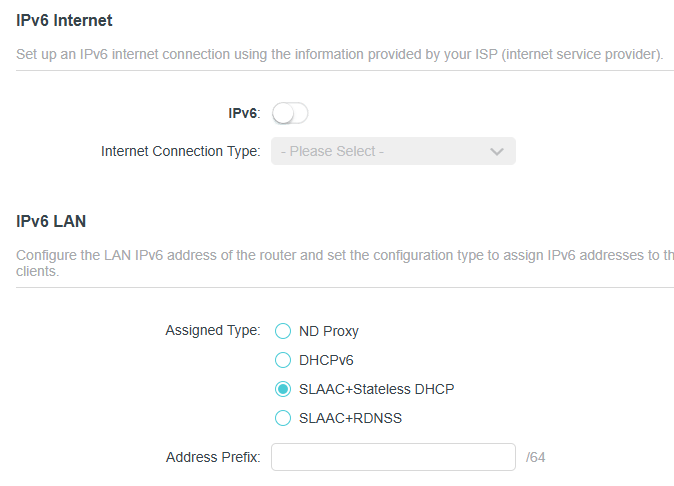The height and width of the screenshot is (486, 674).
Task: Select the SLAAC+Stateless DHCP radio circle
Action: 283,389
